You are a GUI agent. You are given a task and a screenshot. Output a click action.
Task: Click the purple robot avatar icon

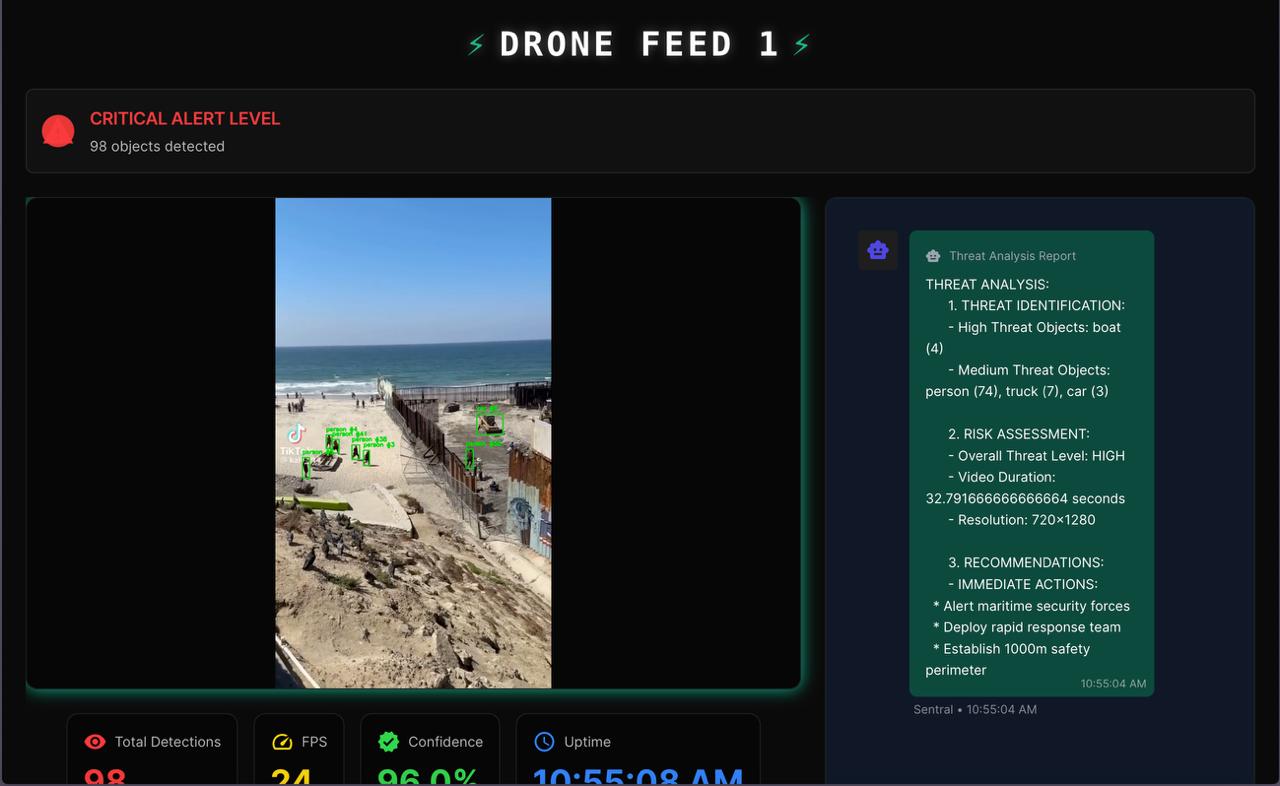click(x=878, y=250)
